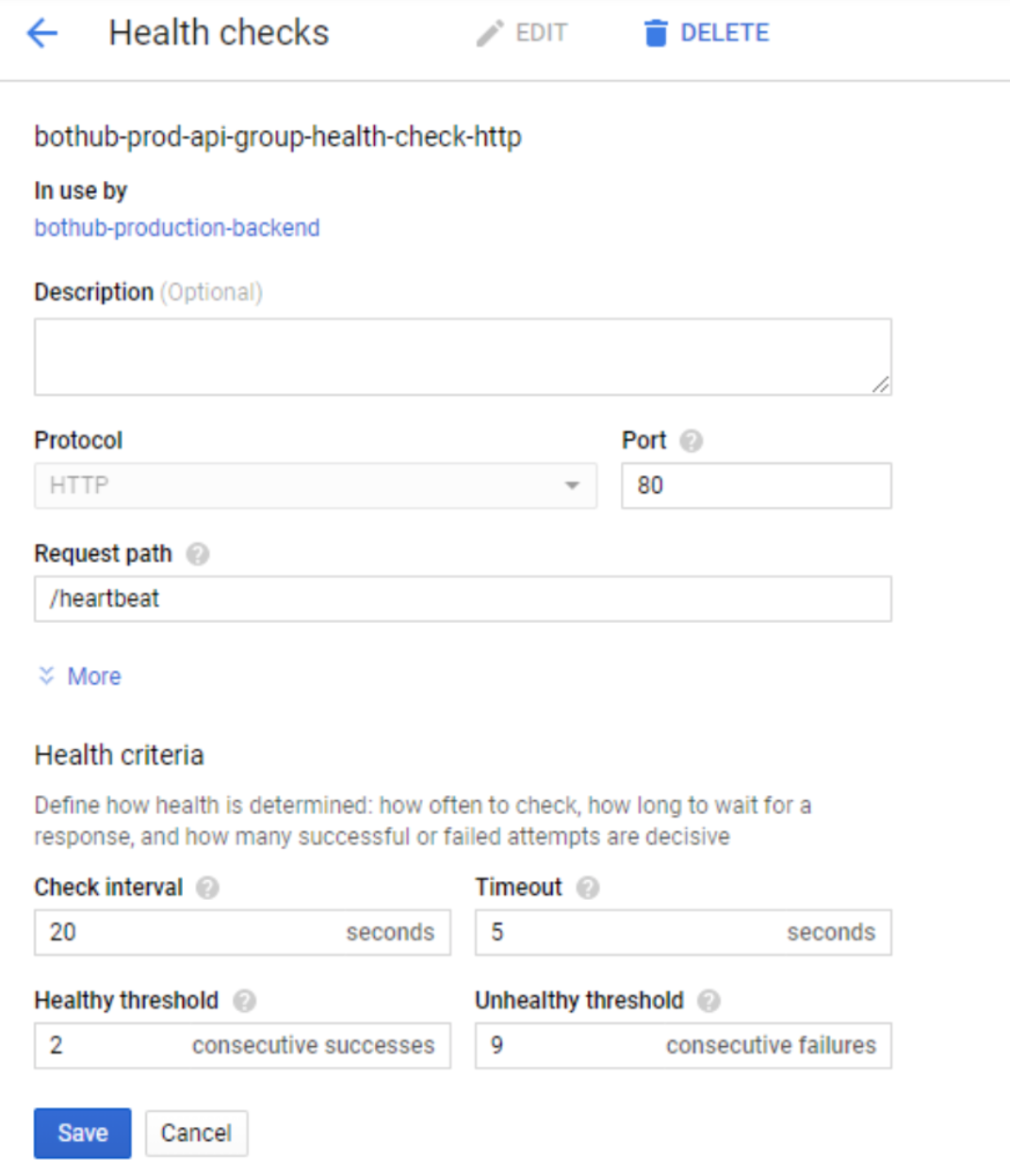Image resolution: width=1010 pixels, height=1176 pixels.
Task: Go back with the left arrow icon
Action: [42, 34]
